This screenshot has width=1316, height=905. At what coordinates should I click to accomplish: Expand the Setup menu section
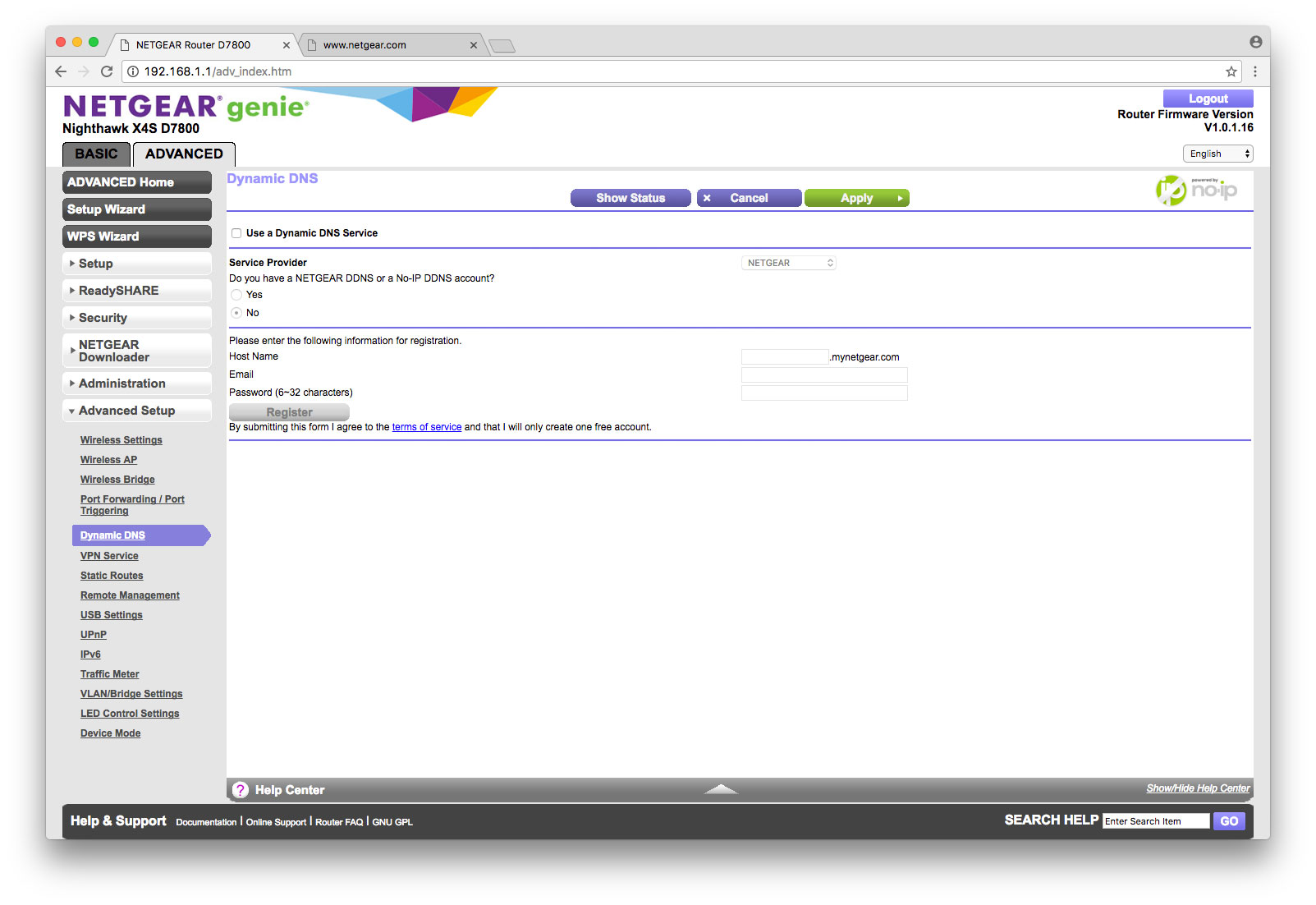click(137, 264)
